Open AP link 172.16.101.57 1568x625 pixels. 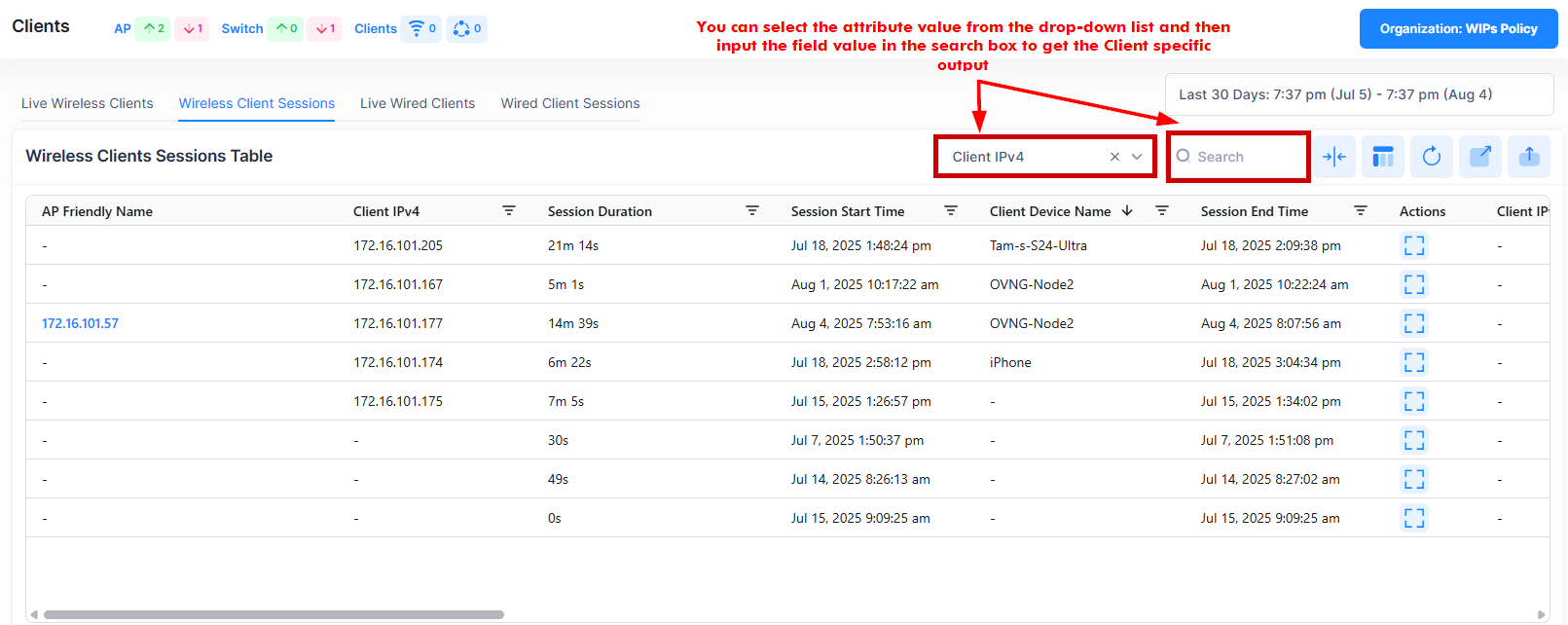click(x=80, y=323)
